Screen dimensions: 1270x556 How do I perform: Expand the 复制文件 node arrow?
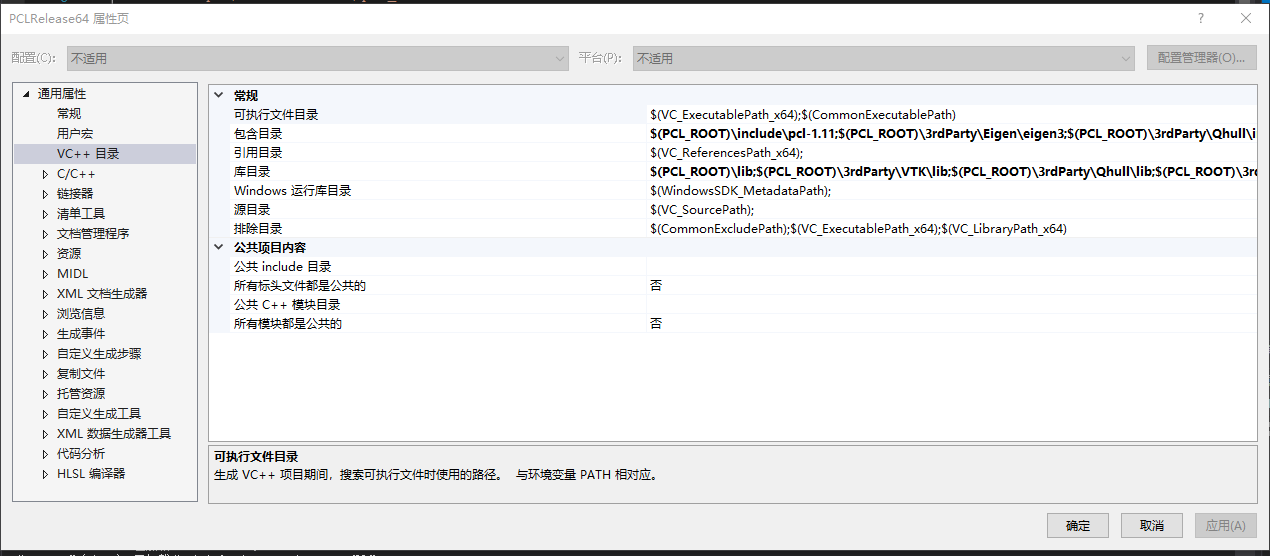click(x=45, y=374)
